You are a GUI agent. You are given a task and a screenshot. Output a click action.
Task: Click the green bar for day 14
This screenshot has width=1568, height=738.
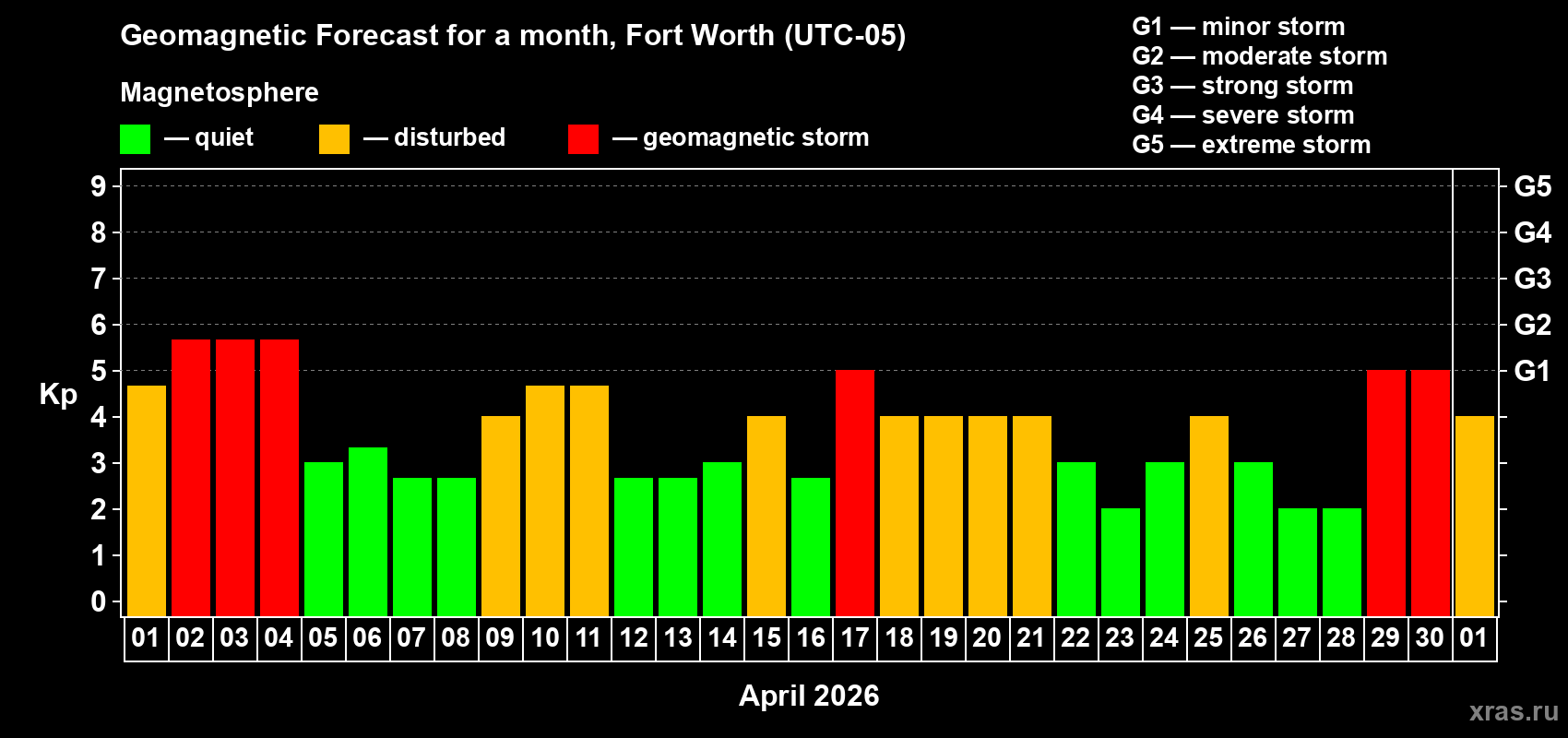pyautogui.click(x=722, y=540)
